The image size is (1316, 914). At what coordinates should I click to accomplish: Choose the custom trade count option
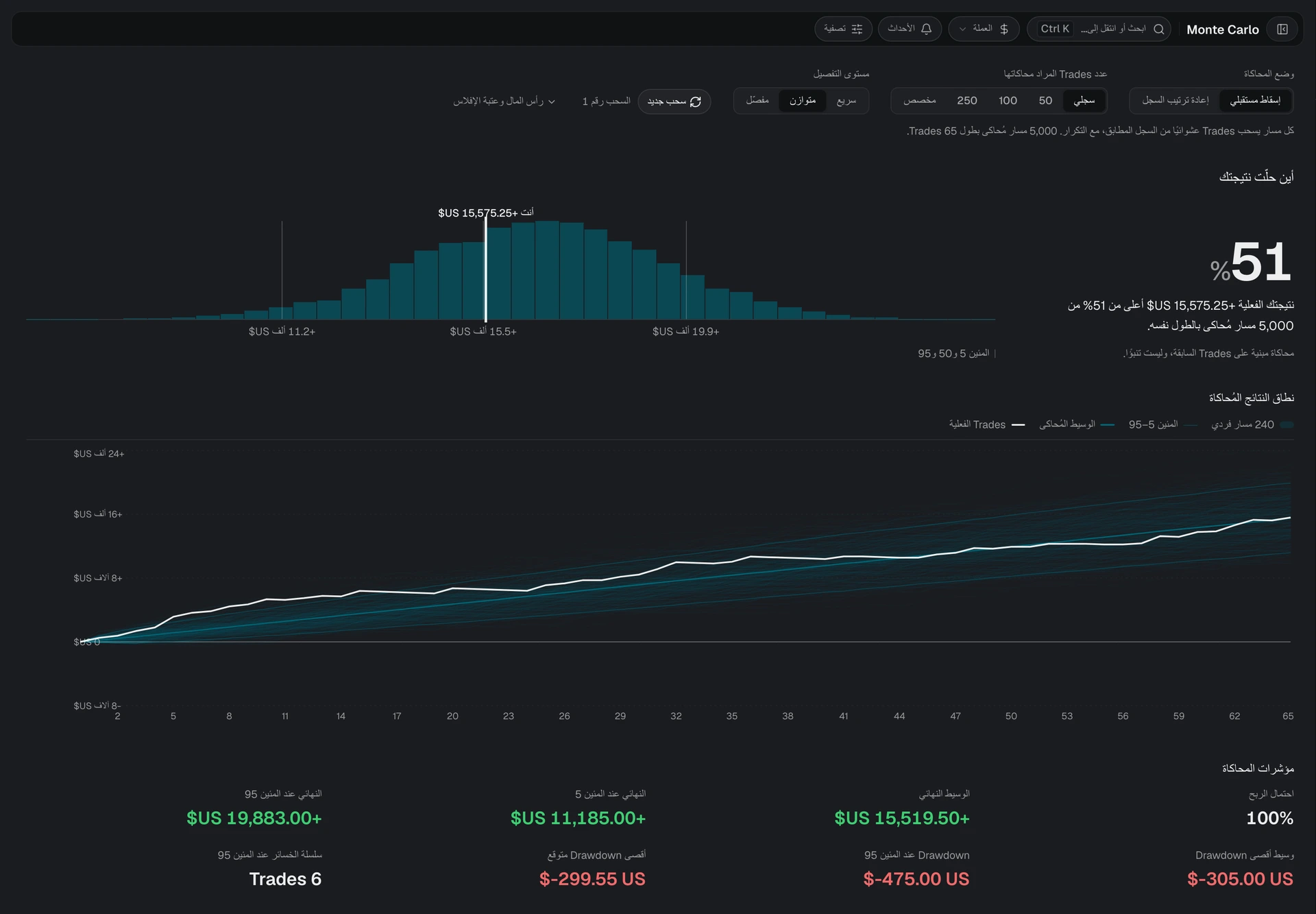click(920, 101)
